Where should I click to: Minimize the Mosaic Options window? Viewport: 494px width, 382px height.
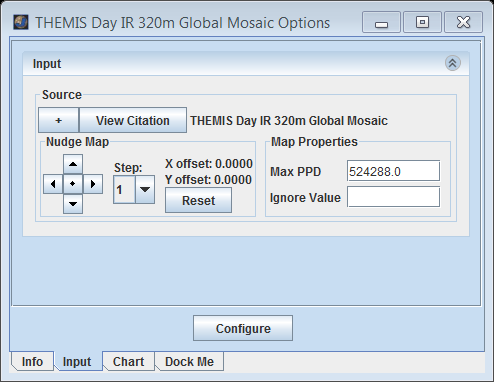click(381, 22)
